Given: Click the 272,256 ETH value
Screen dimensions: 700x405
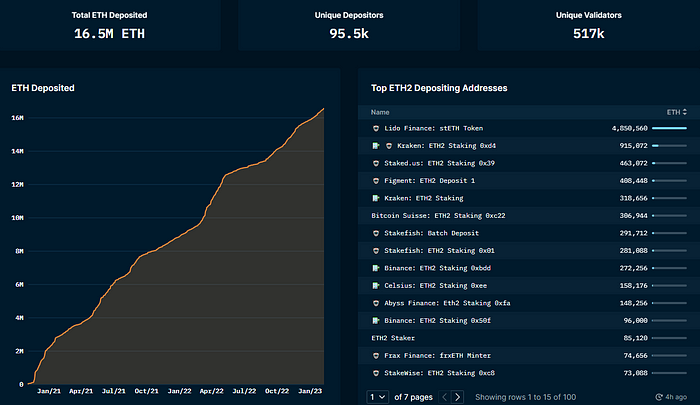Looking at the screenshot, I should 633,268.
